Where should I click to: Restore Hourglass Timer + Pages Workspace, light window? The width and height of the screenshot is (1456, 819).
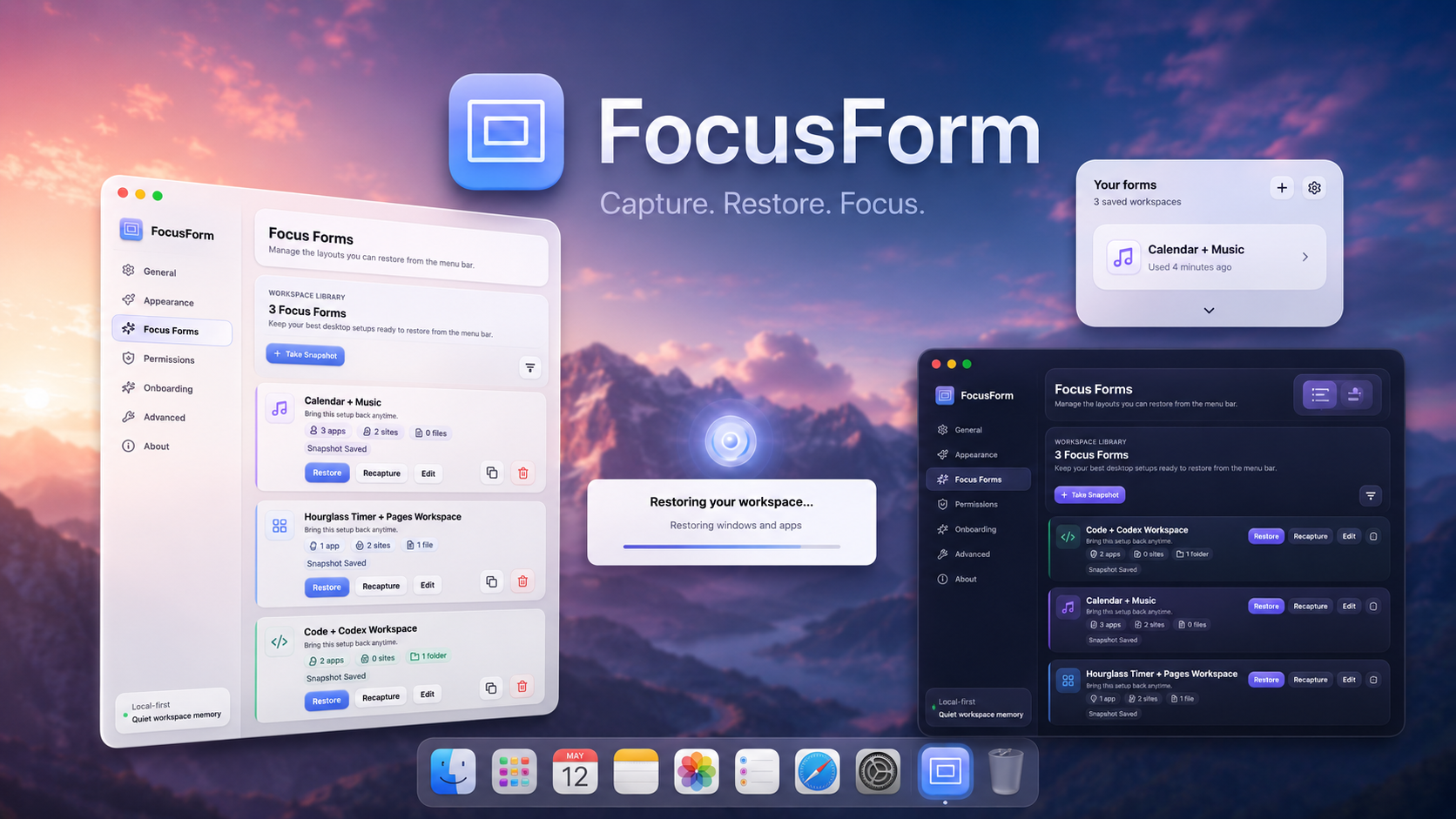coord(327,587)
